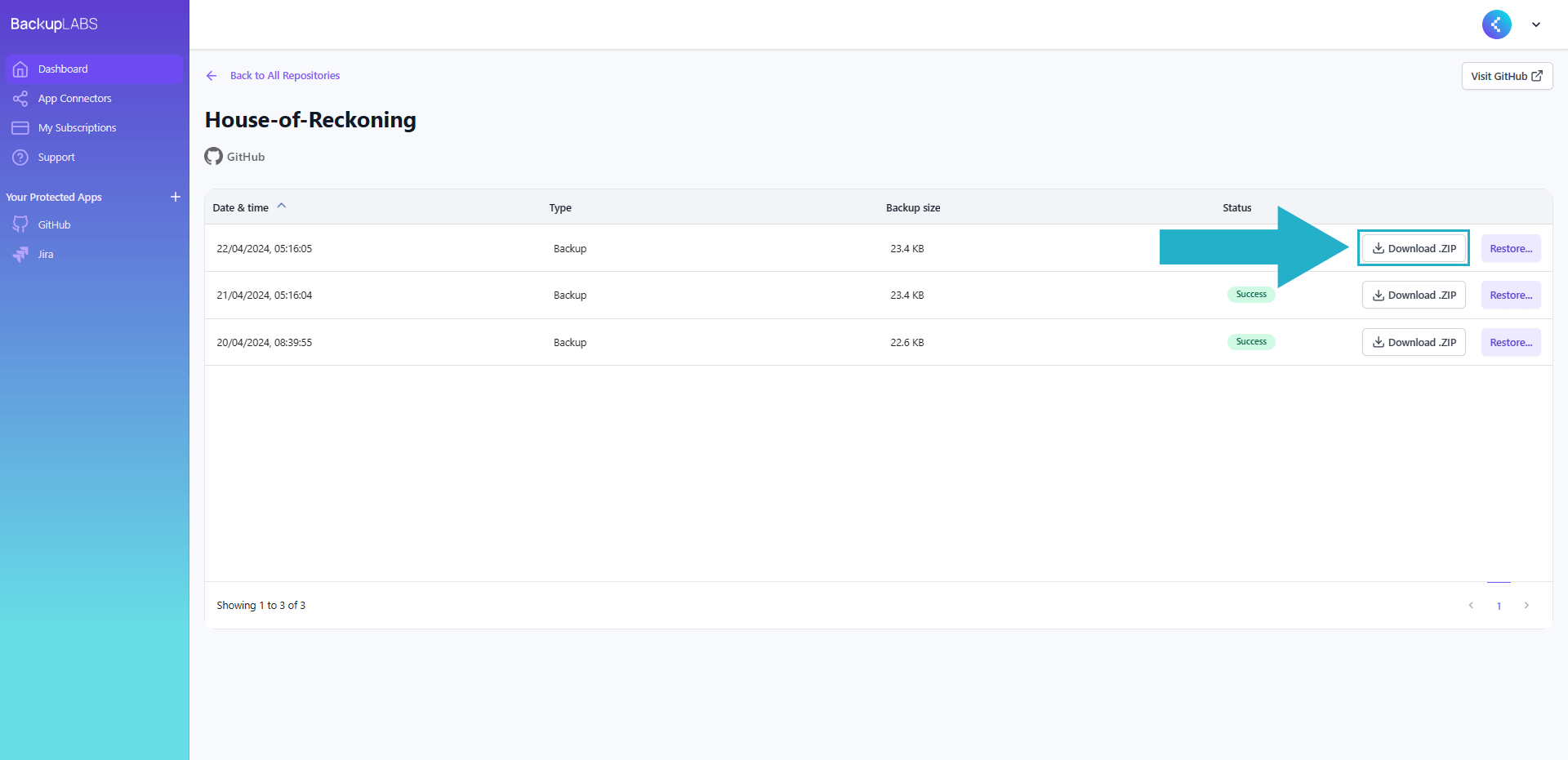The height and width of the screenshot is (760, 1568).
Task: Go to next page arrow
Action: point(1526,606)
